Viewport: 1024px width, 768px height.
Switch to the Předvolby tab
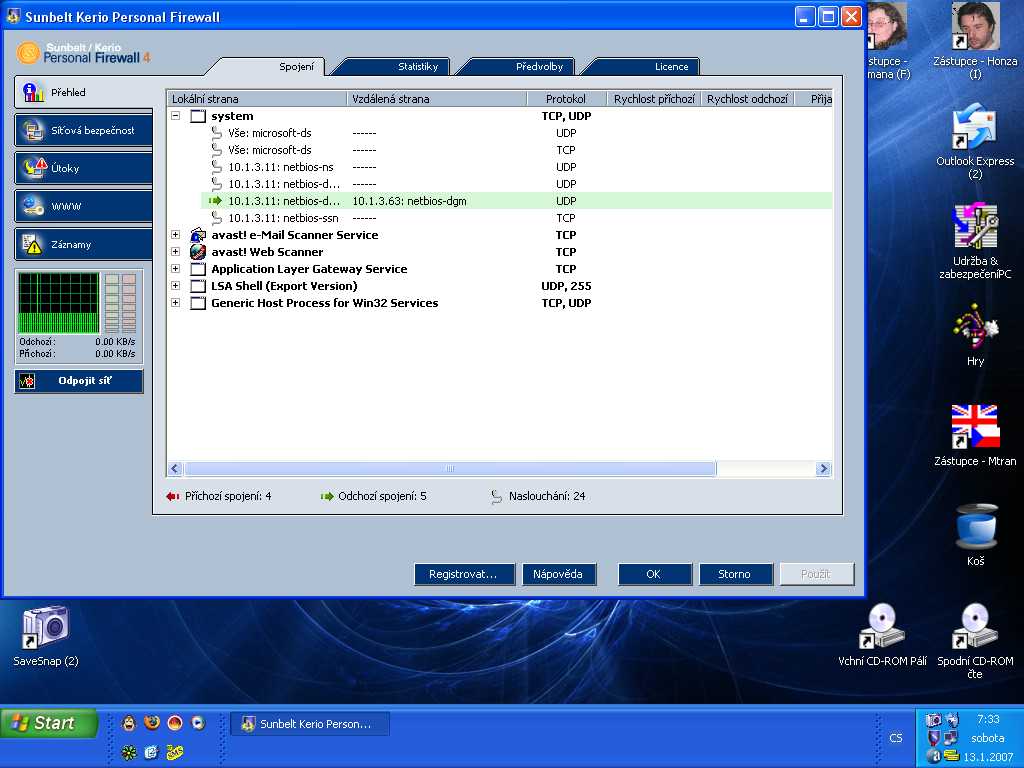[539, 67]
